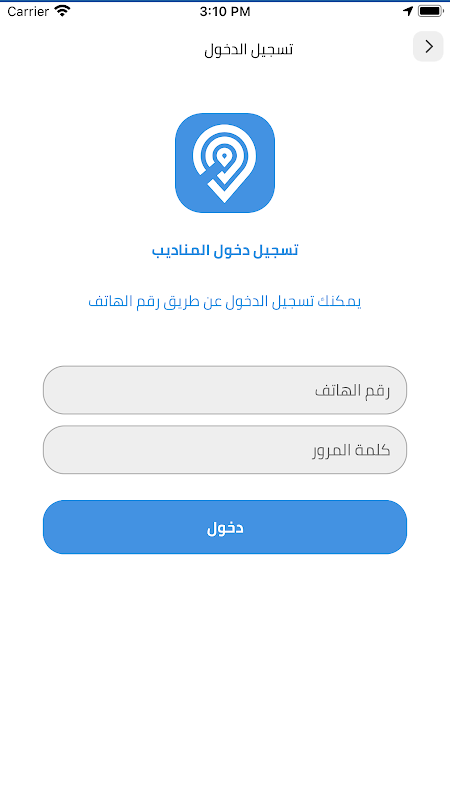This screenshot has height=800, width=450.
Task: Click the كلمة المرور placeholder text
Action: tap(352, 451)
